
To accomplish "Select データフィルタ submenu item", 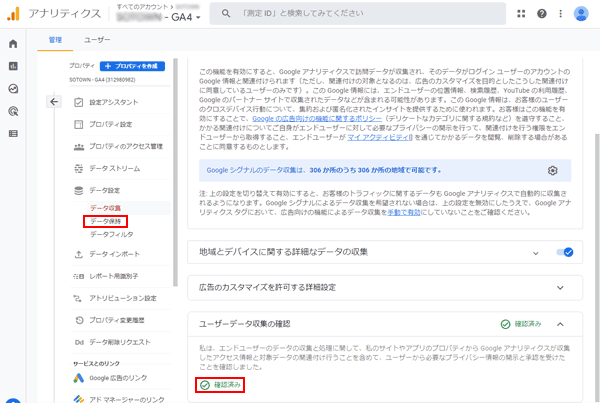I will pos(112,234).
